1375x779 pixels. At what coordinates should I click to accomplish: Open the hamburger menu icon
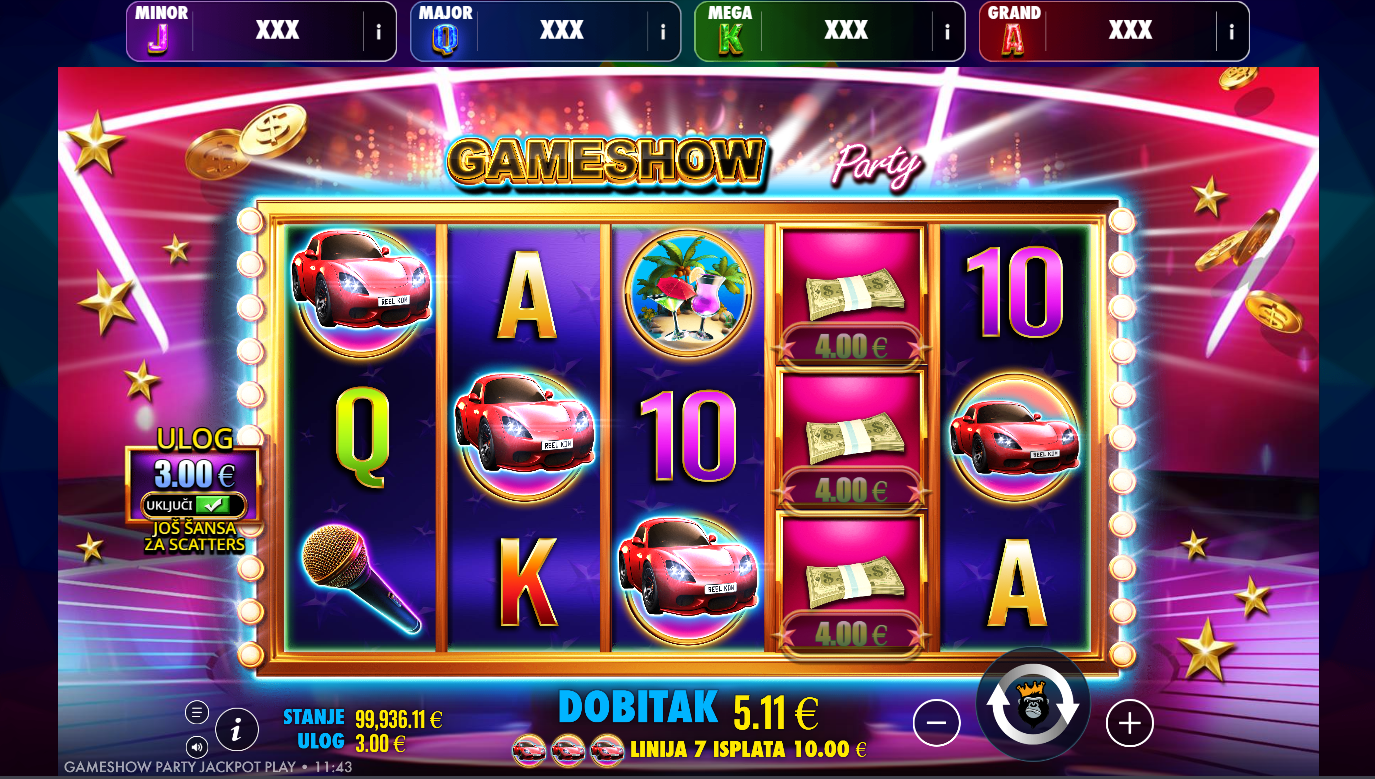point(197,712)
